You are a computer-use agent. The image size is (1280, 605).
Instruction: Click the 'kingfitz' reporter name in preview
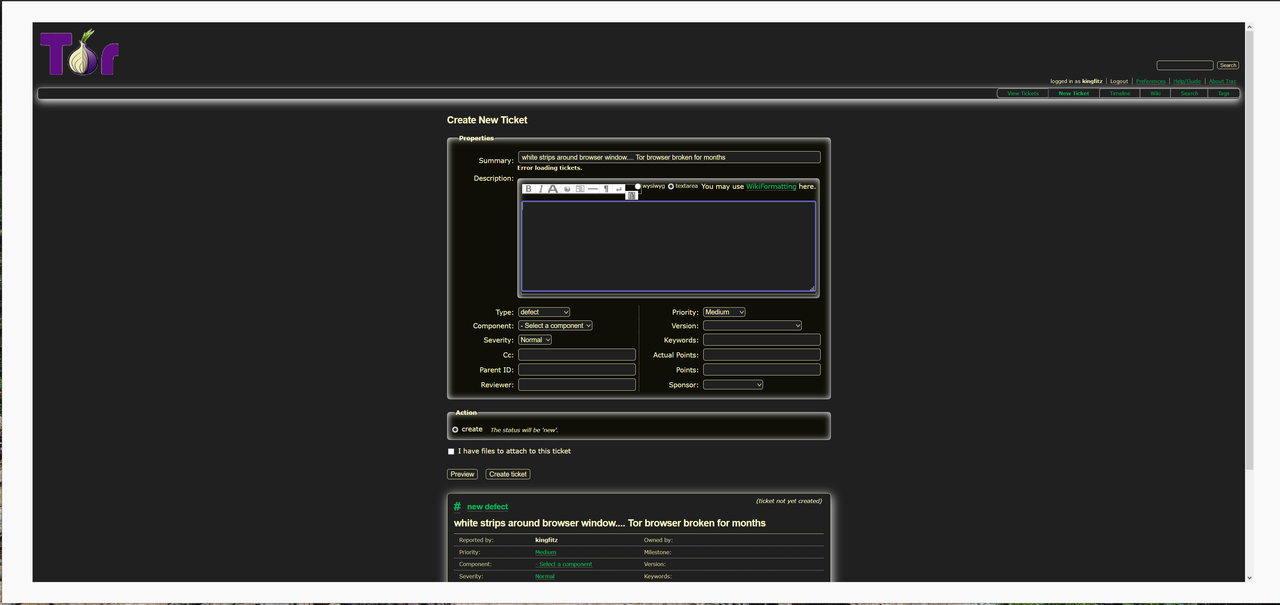click(x=546, y=540)
